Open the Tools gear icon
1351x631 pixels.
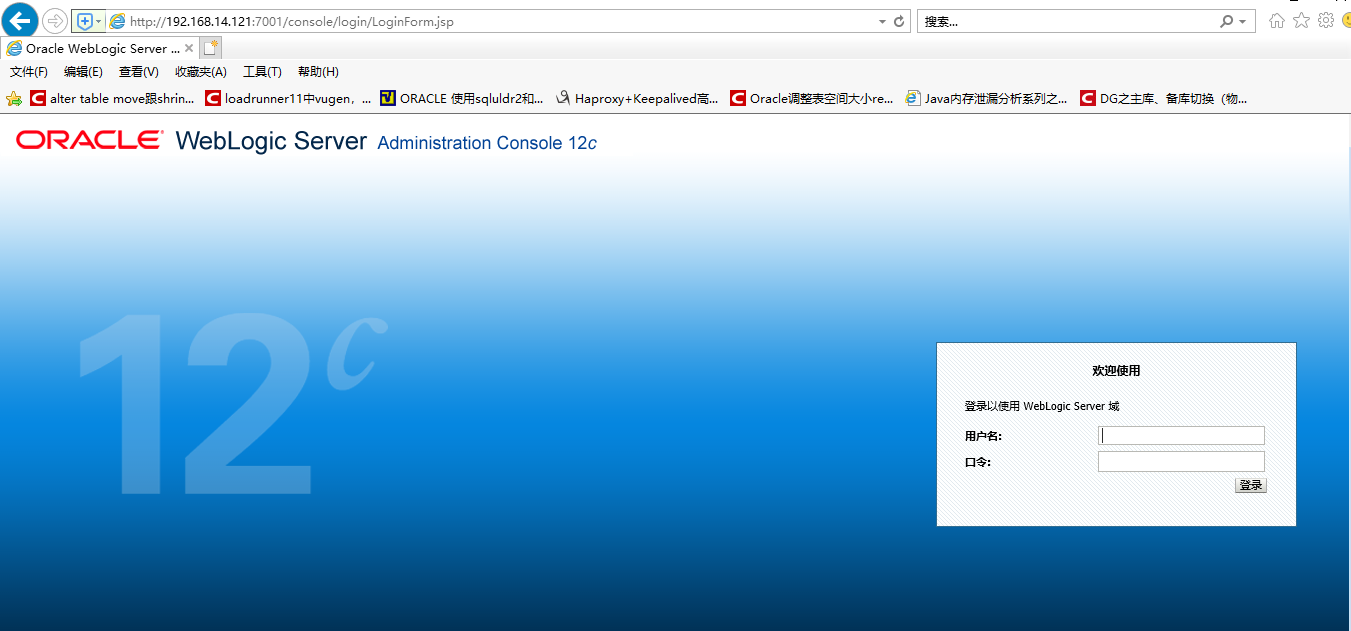pyautogui.click(x=1326, y=20)
